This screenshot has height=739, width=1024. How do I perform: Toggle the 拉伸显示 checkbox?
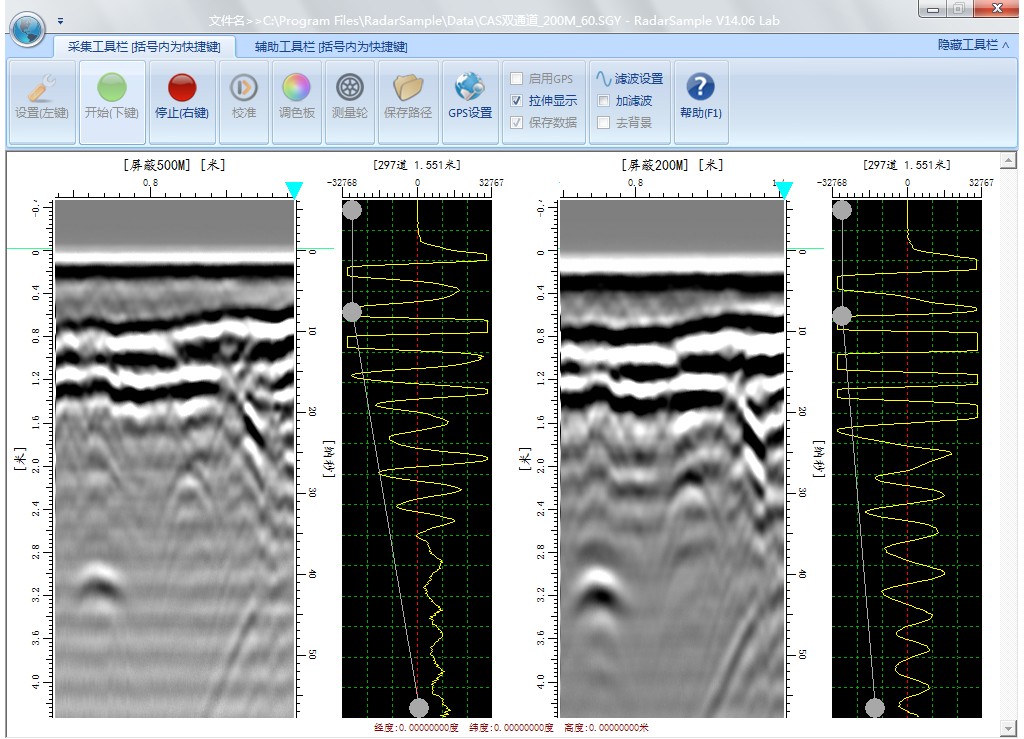517,101
